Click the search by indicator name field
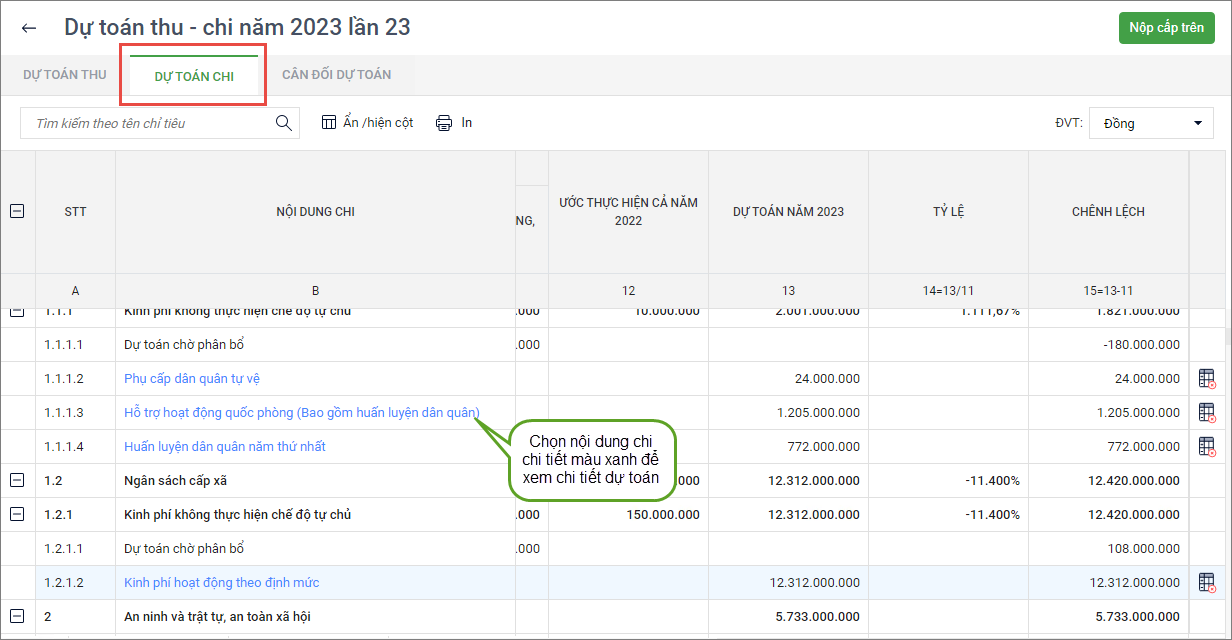Screen dimensions: 1232x640 (x=150, y=123)
